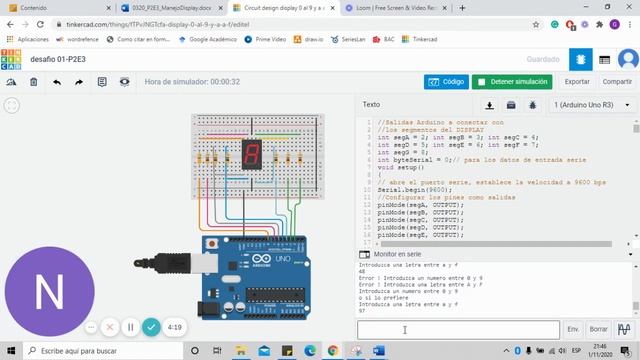Click the Código button

[x=446, y=82]
